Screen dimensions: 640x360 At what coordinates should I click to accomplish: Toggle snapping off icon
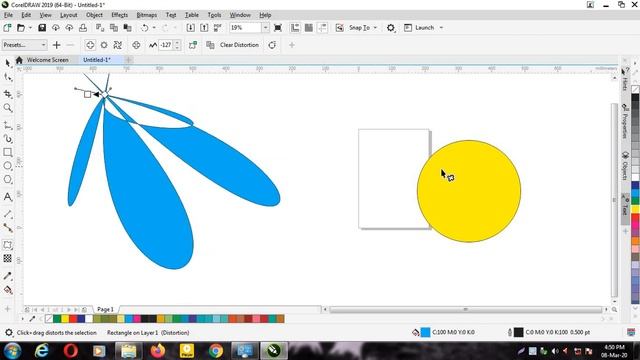point(339,28)
